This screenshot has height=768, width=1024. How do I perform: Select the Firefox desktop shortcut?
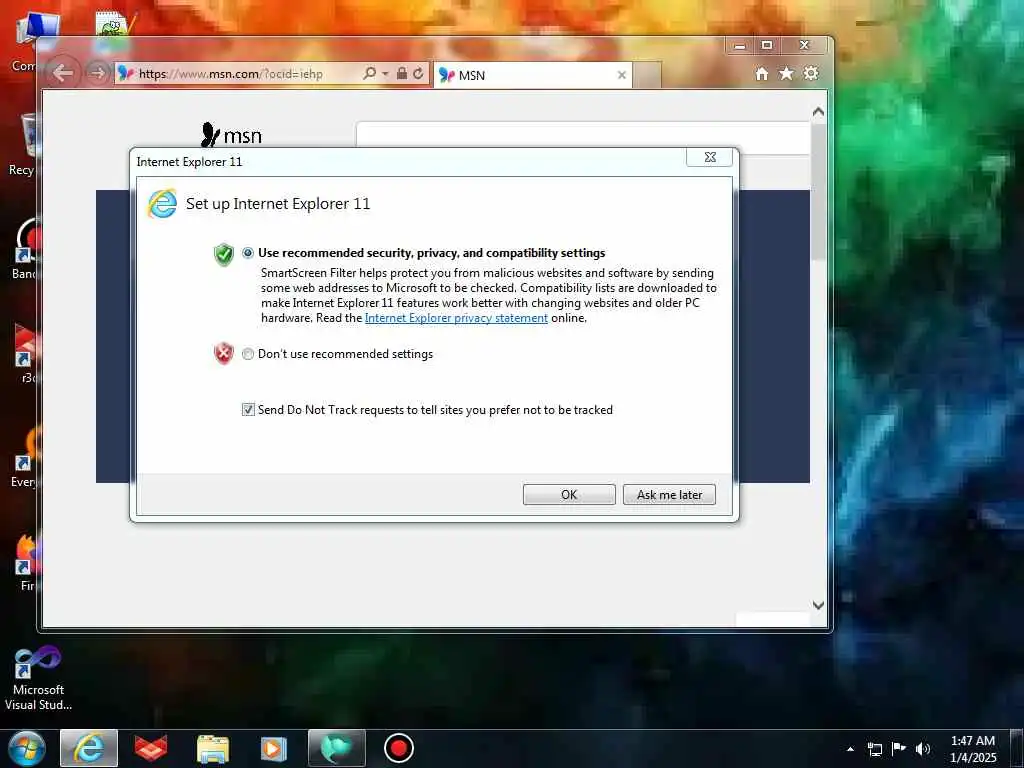[26, 563]
